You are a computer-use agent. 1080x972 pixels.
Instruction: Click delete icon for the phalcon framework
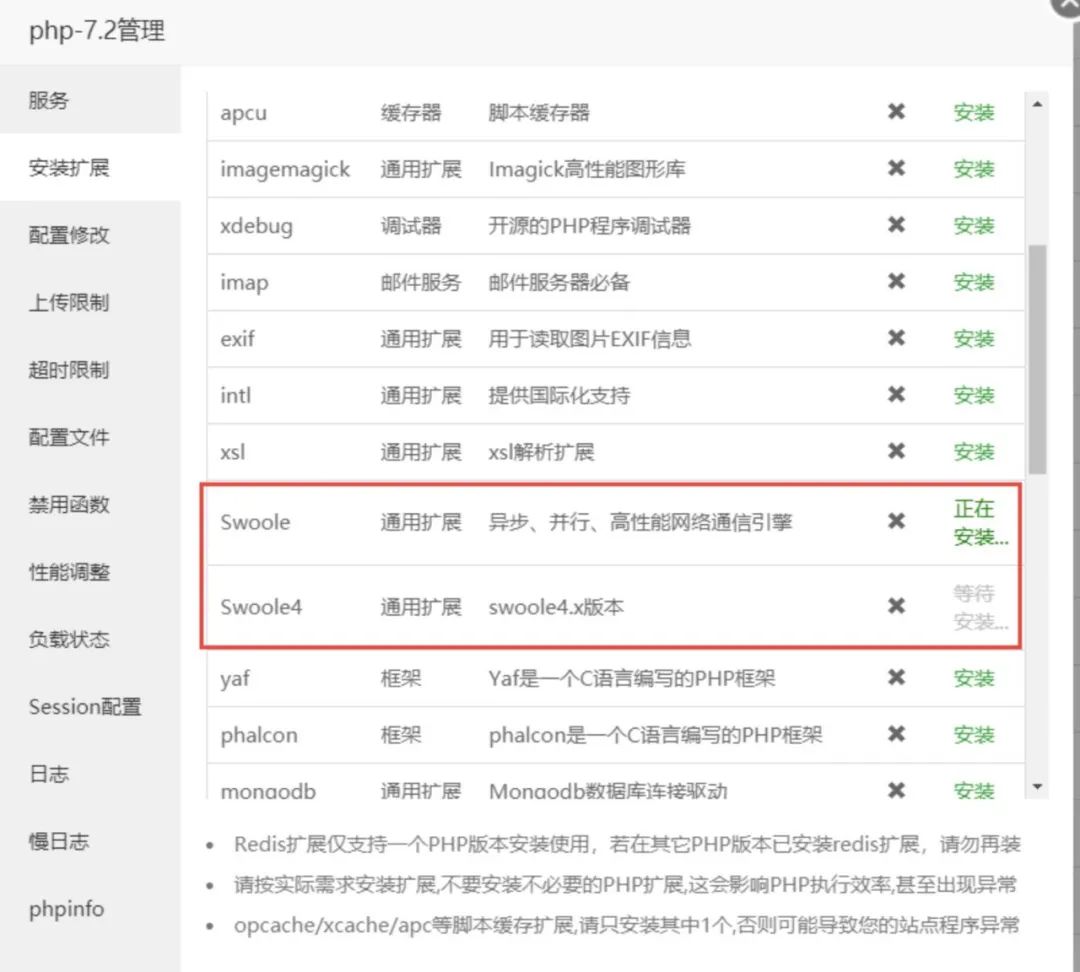895,734
